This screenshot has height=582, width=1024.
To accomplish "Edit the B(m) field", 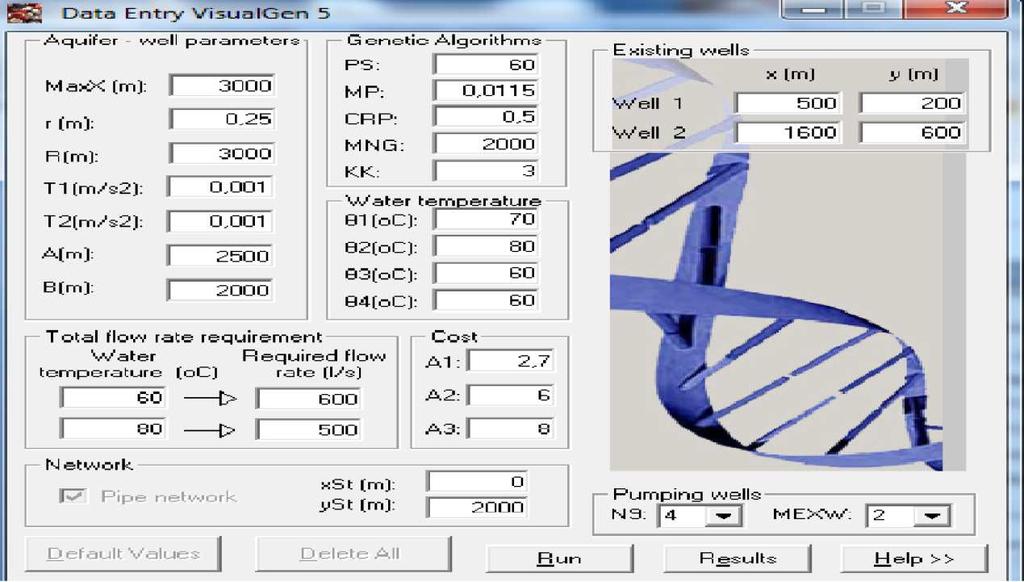I will click(220, 290).
